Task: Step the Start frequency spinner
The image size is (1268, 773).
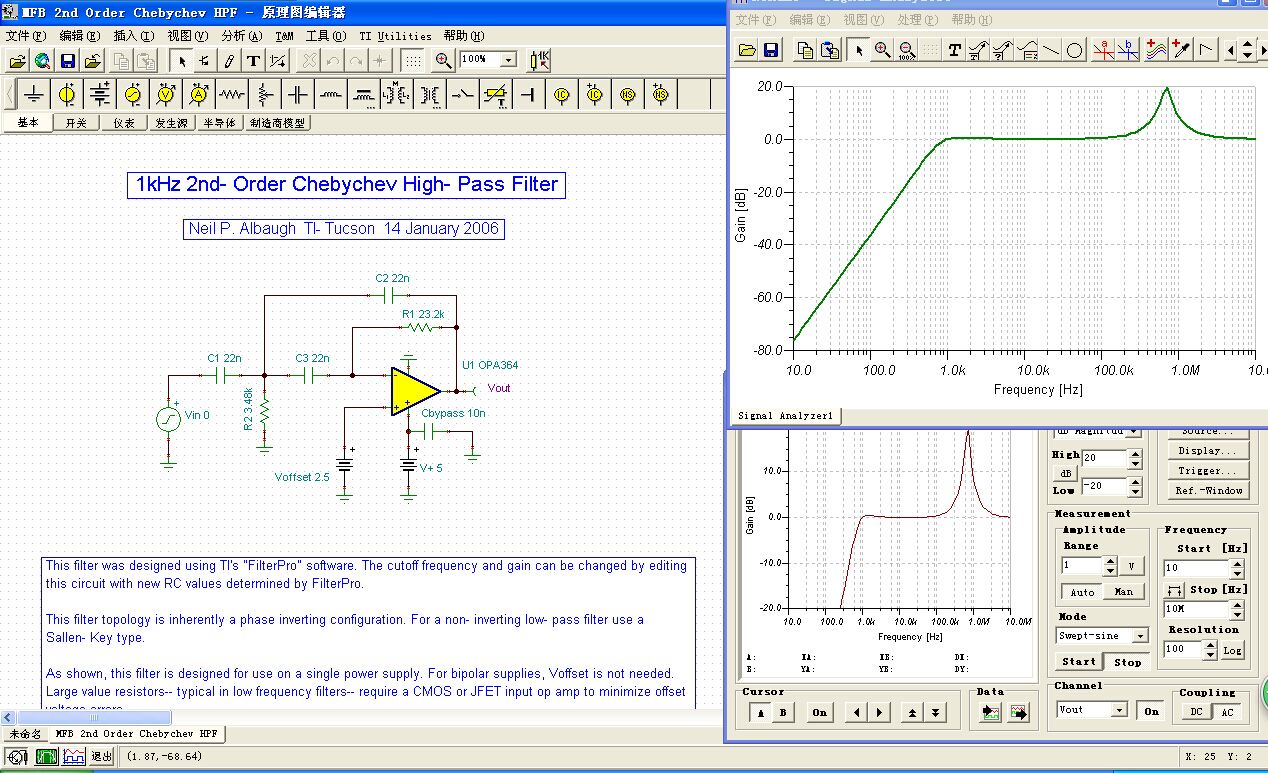Action: pos(1238,568)
